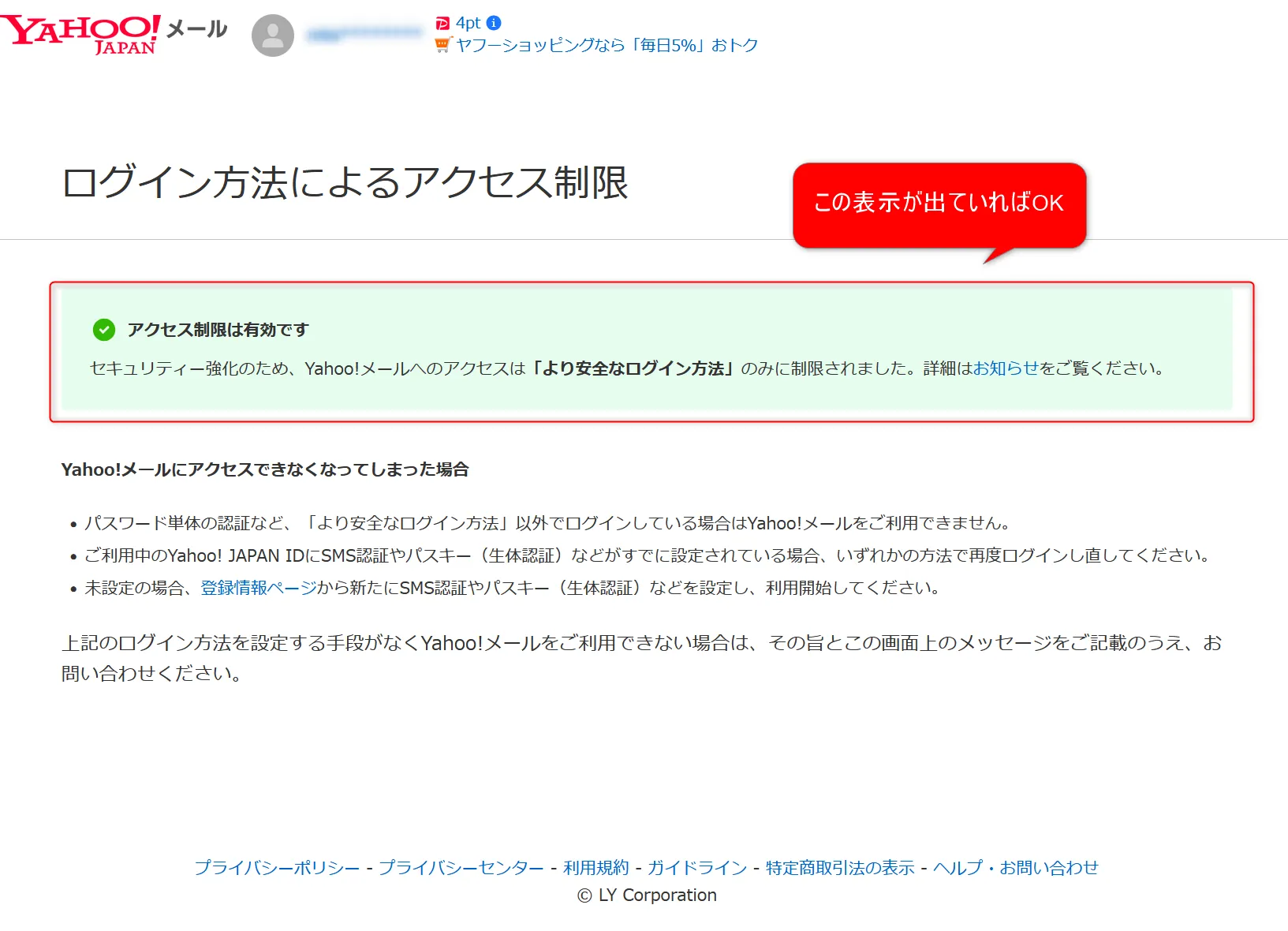This screenshot has width=1288, height=931.
Task: Click the green check mark icon
Action: pyautogui.click(x=104, y=330)
